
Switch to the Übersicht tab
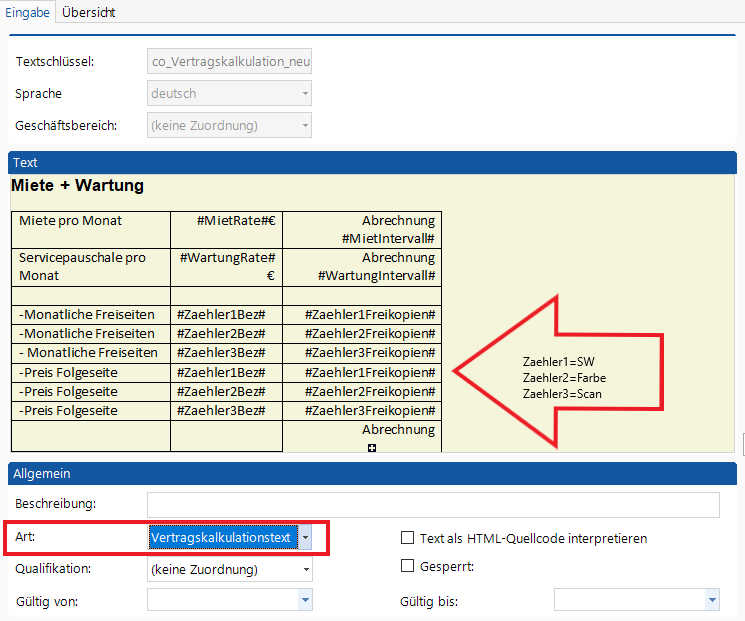(88, 13)
